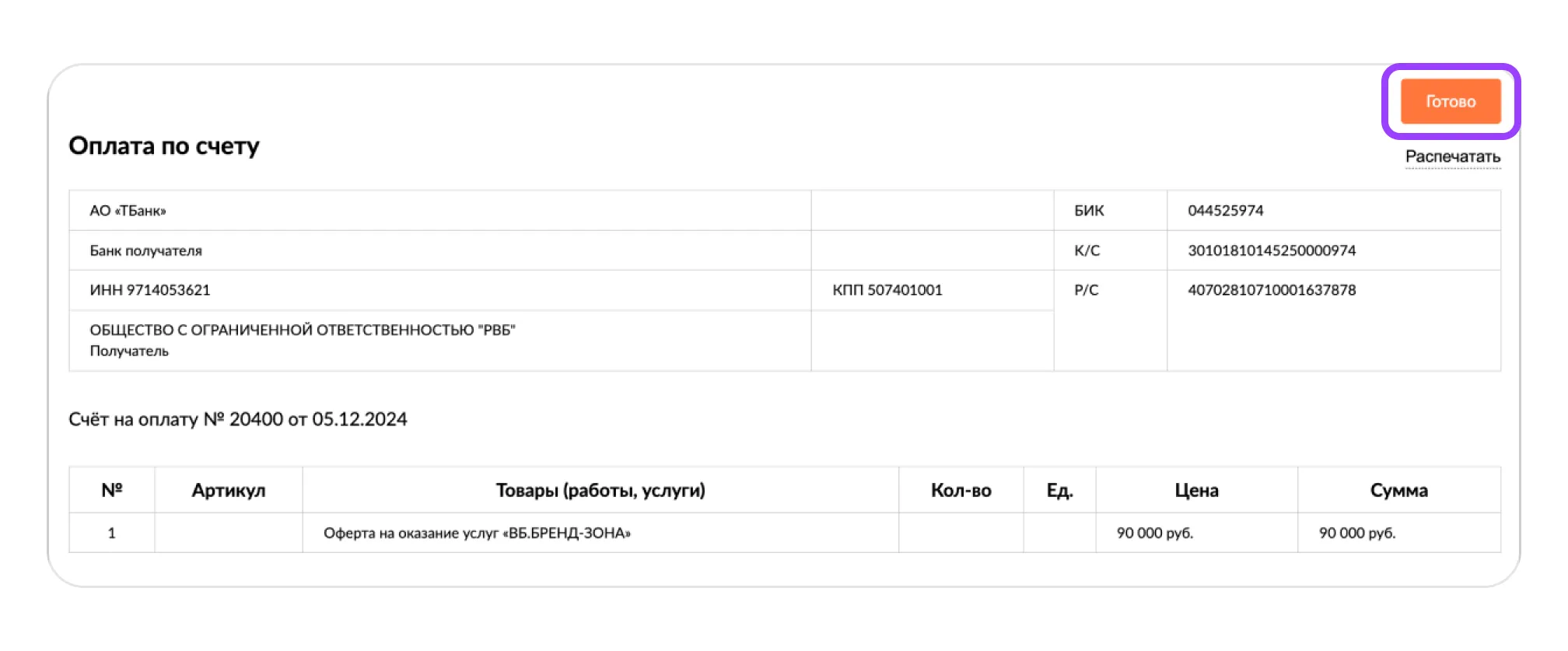Click the Сумма column header
The width and height of the screenshot is (1568, 651).
click(1399, 490)
